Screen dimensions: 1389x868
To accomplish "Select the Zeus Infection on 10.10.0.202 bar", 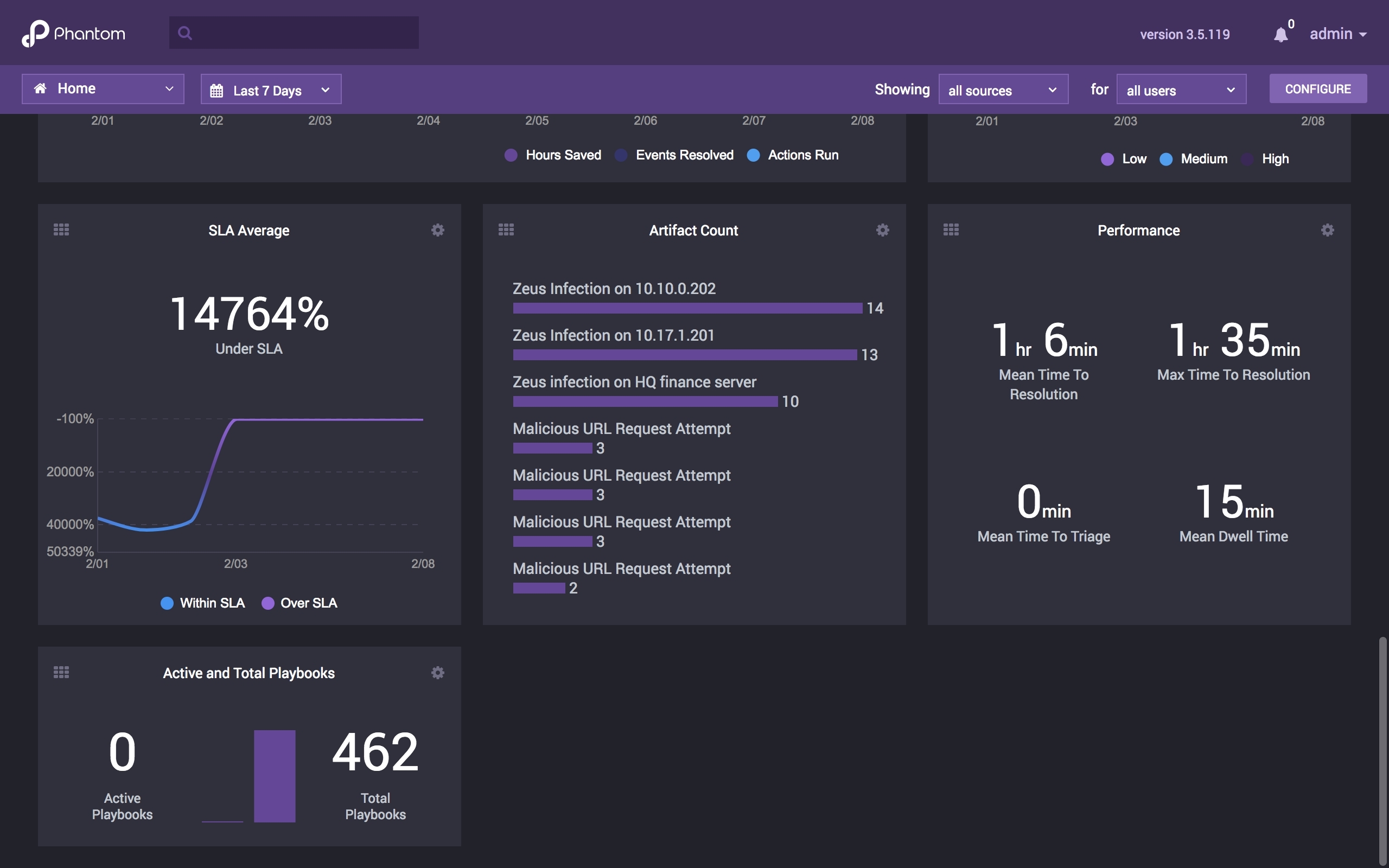I will pos(686,308).
